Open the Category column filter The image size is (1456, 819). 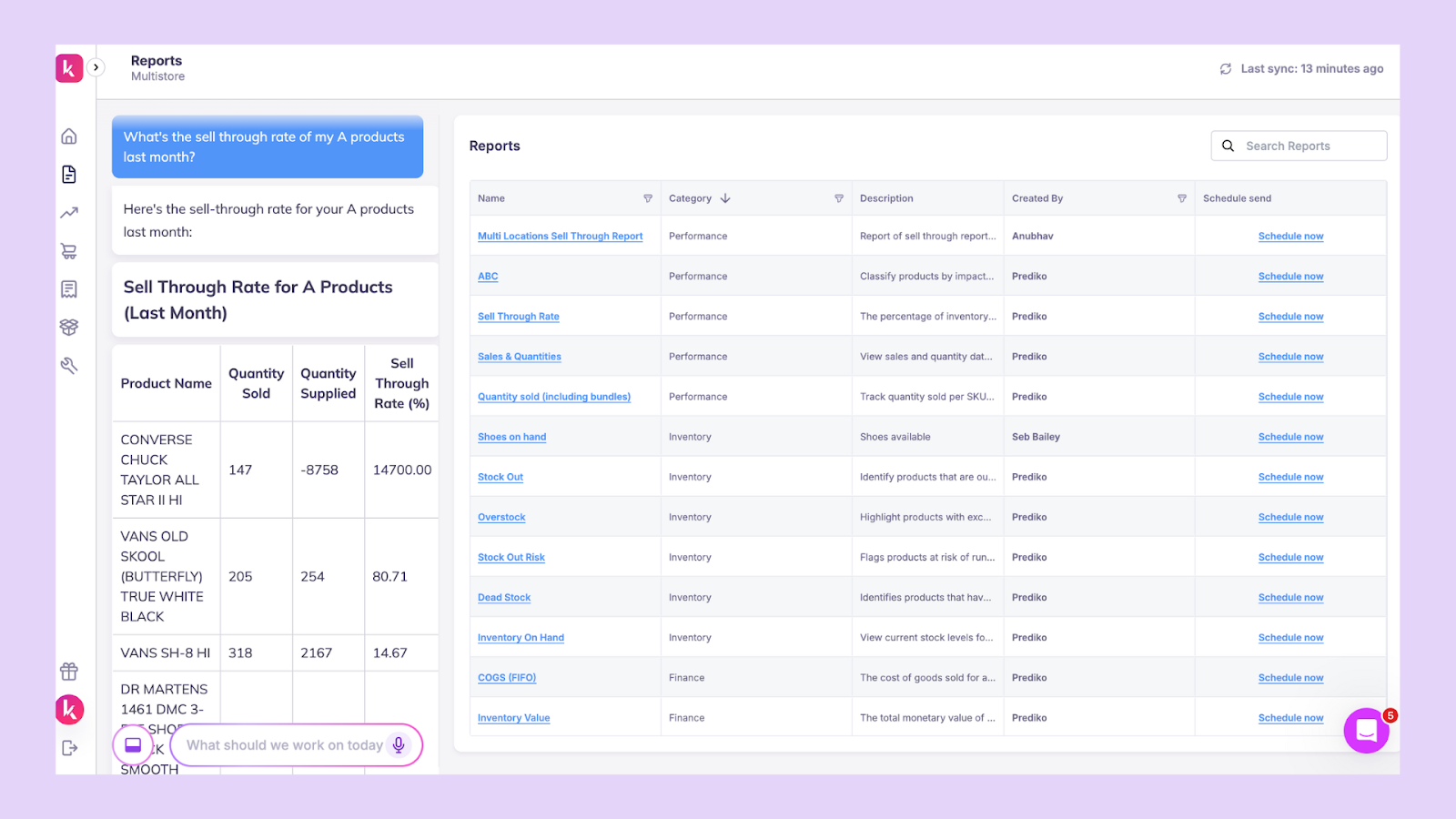click(x=839, y=198)
